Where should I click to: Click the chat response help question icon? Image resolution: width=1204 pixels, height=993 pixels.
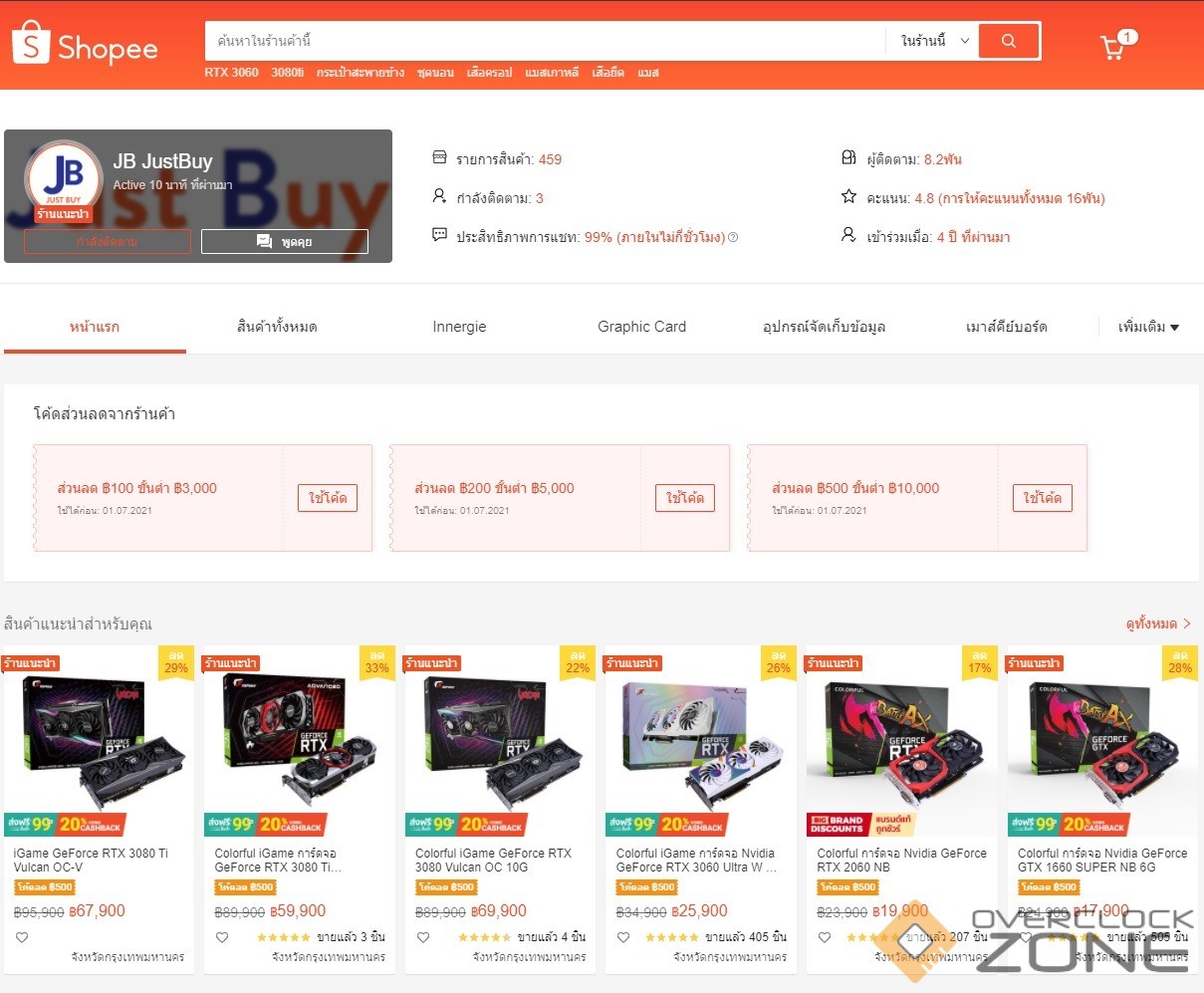(733, 237)
